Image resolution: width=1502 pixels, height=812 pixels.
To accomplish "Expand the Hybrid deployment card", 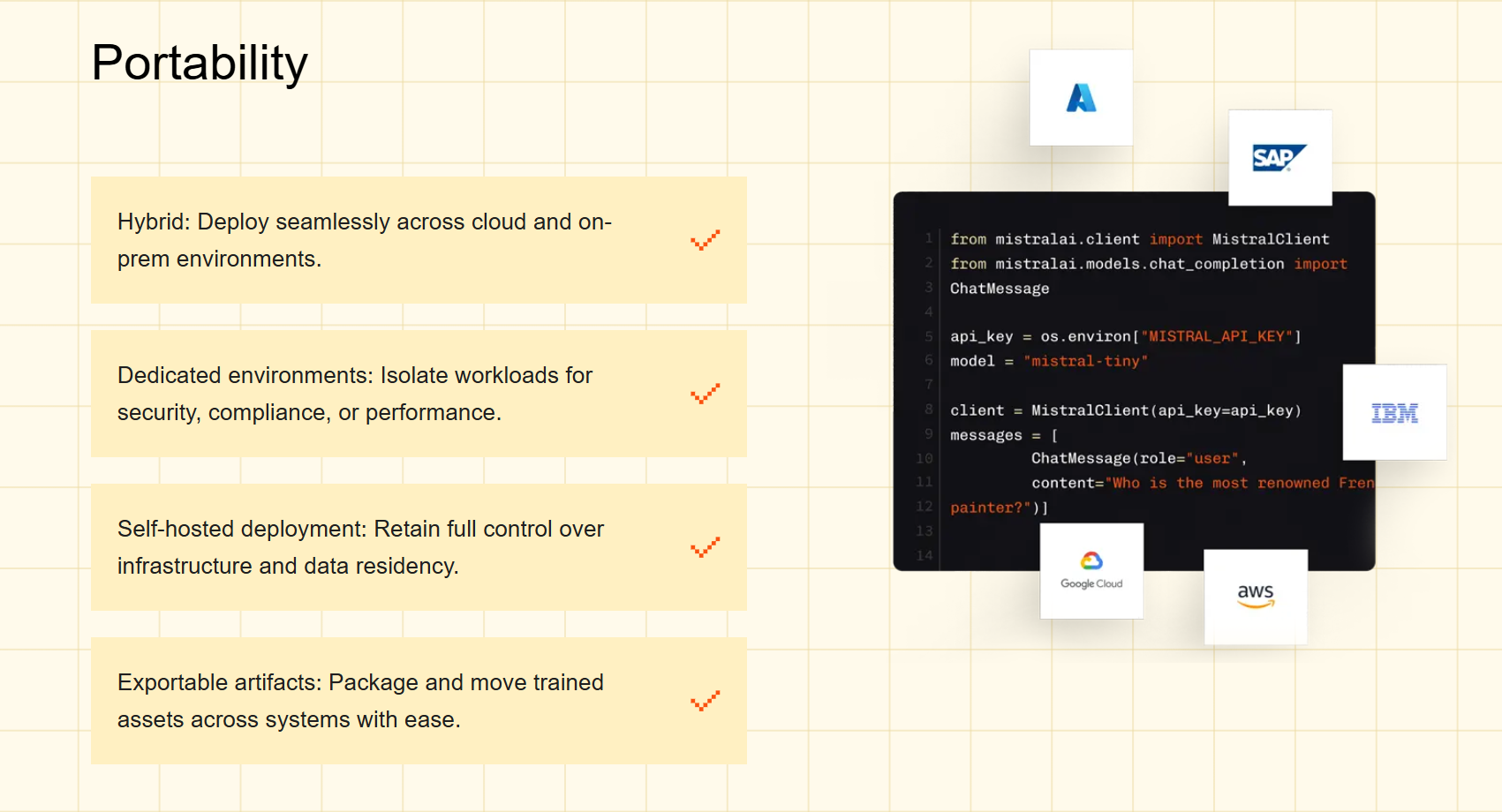I will 418,239.
